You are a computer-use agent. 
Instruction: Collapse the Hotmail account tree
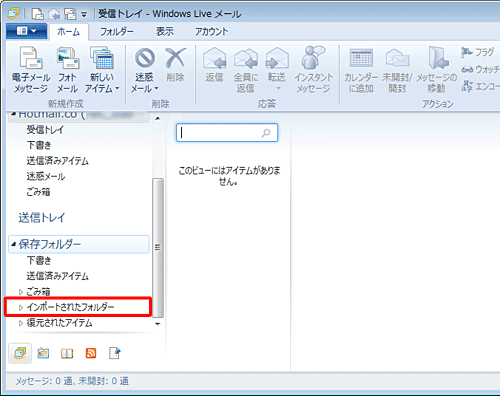[13, 114]
